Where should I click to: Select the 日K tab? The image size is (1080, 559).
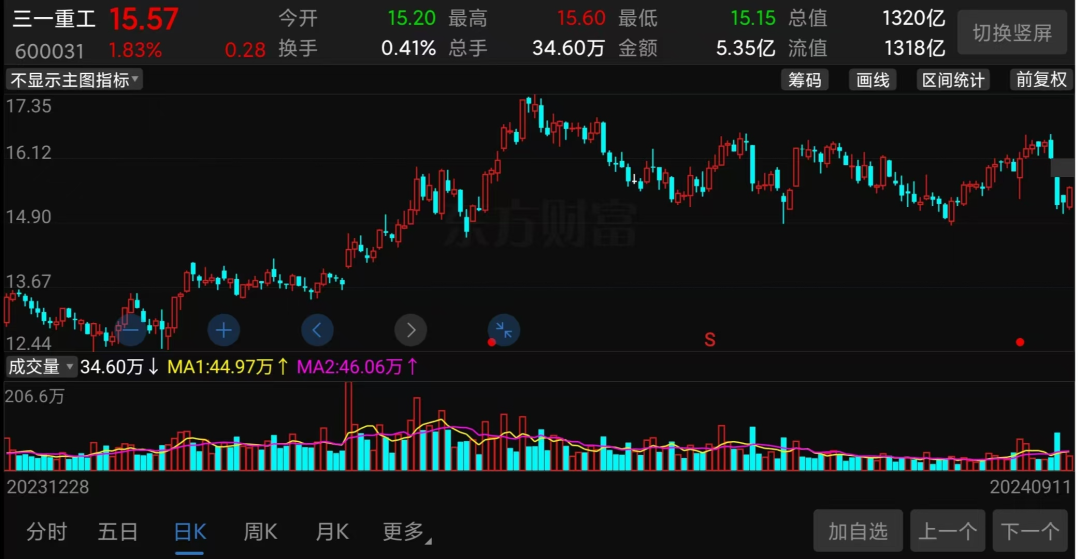click(x=190, y=531)
